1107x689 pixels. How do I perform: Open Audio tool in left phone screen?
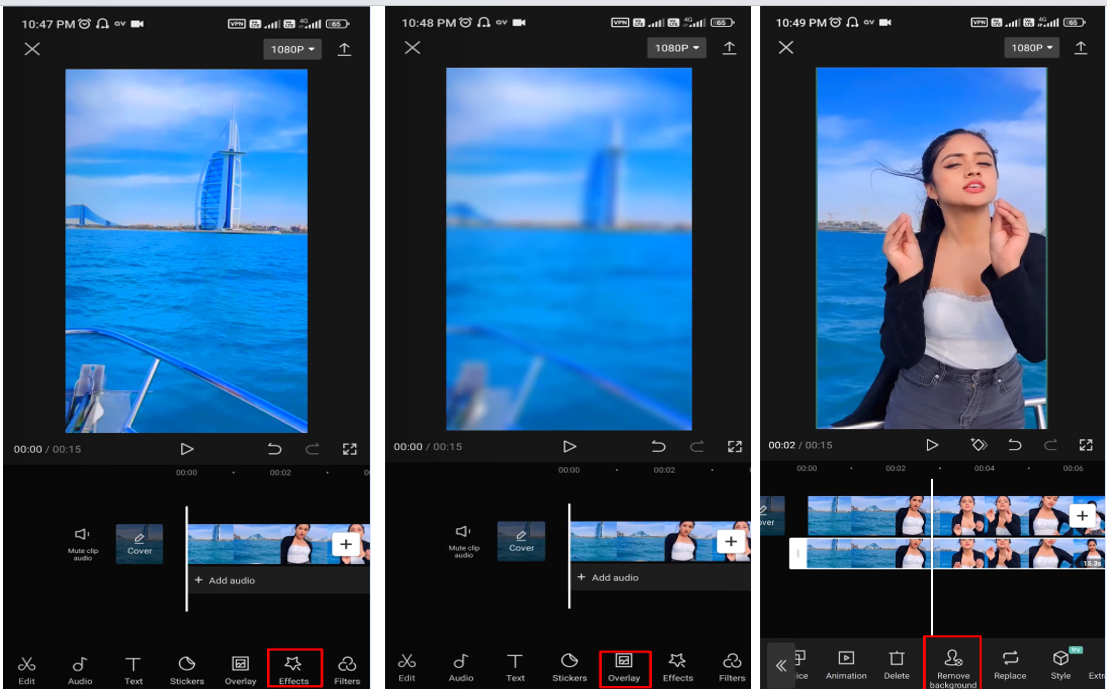[80, 669]
